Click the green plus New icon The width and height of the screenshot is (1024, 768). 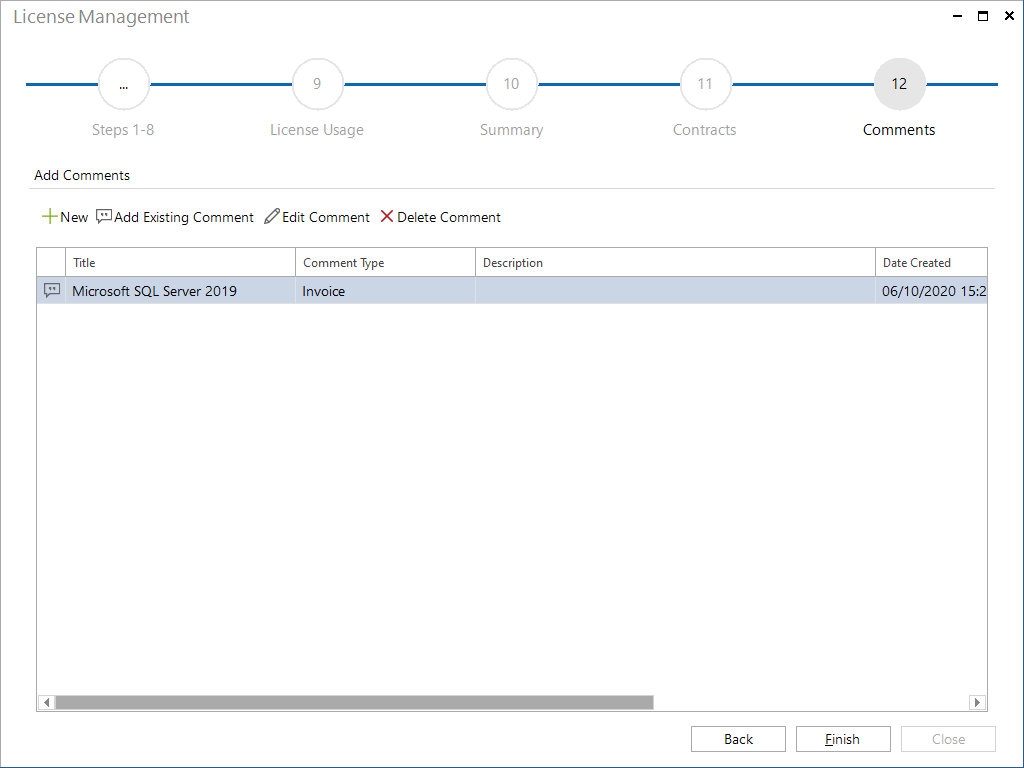[x=50, y=217]
